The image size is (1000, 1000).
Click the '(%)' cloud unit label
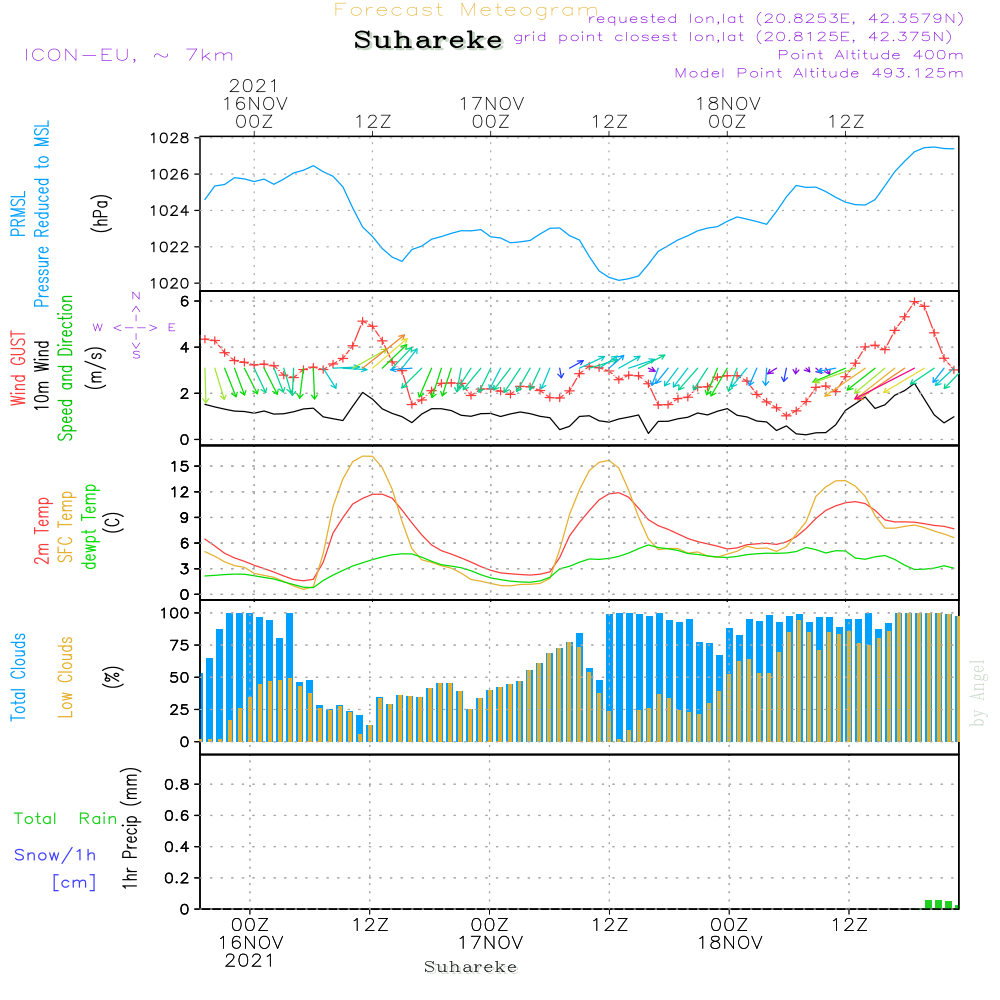pos(112,677)
